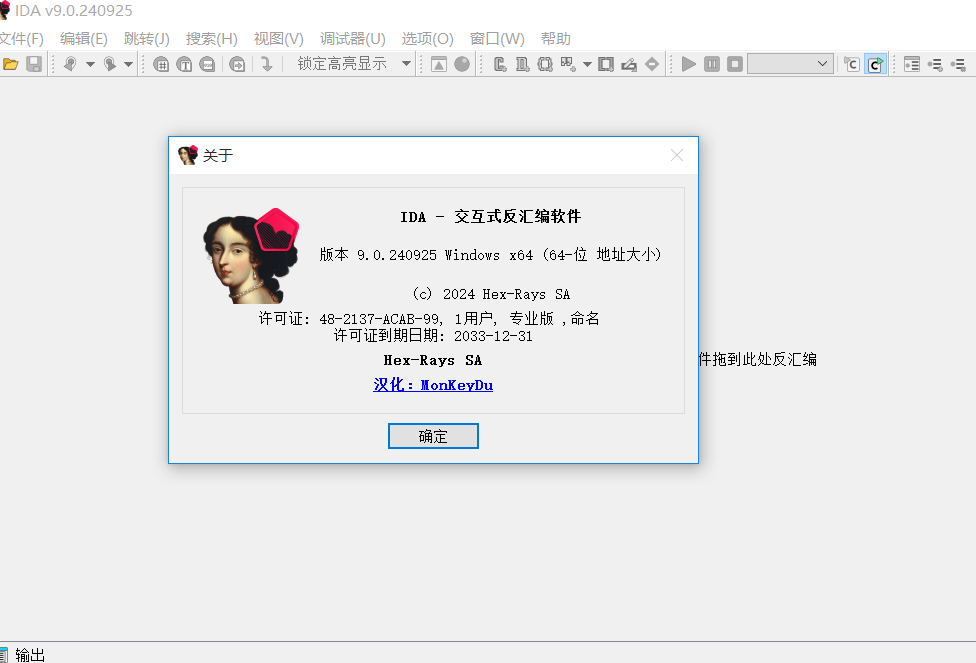Click the 输出 panel label
976x663 pixels.
30,654
